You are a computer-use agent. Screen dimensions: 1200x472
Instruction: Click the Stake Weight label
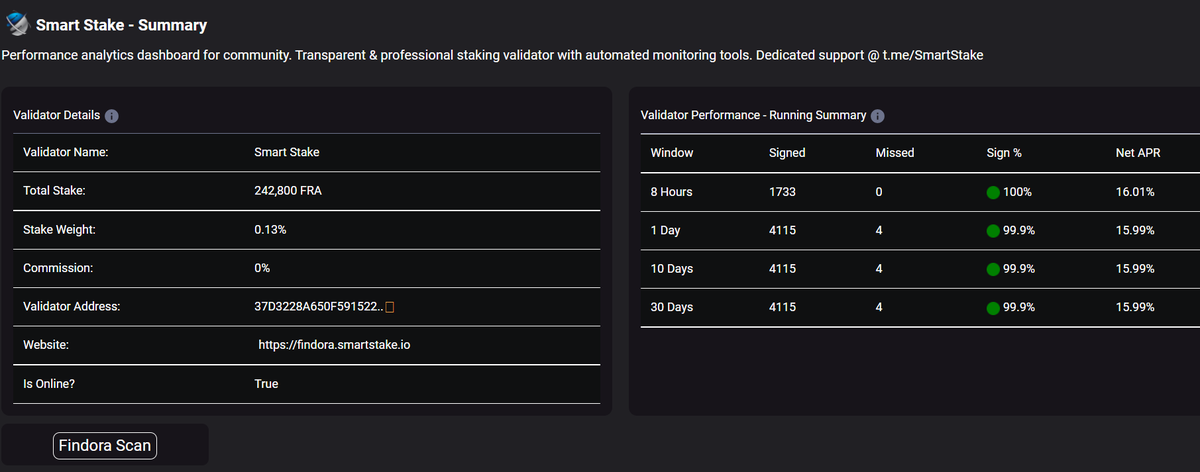(58, 230)
